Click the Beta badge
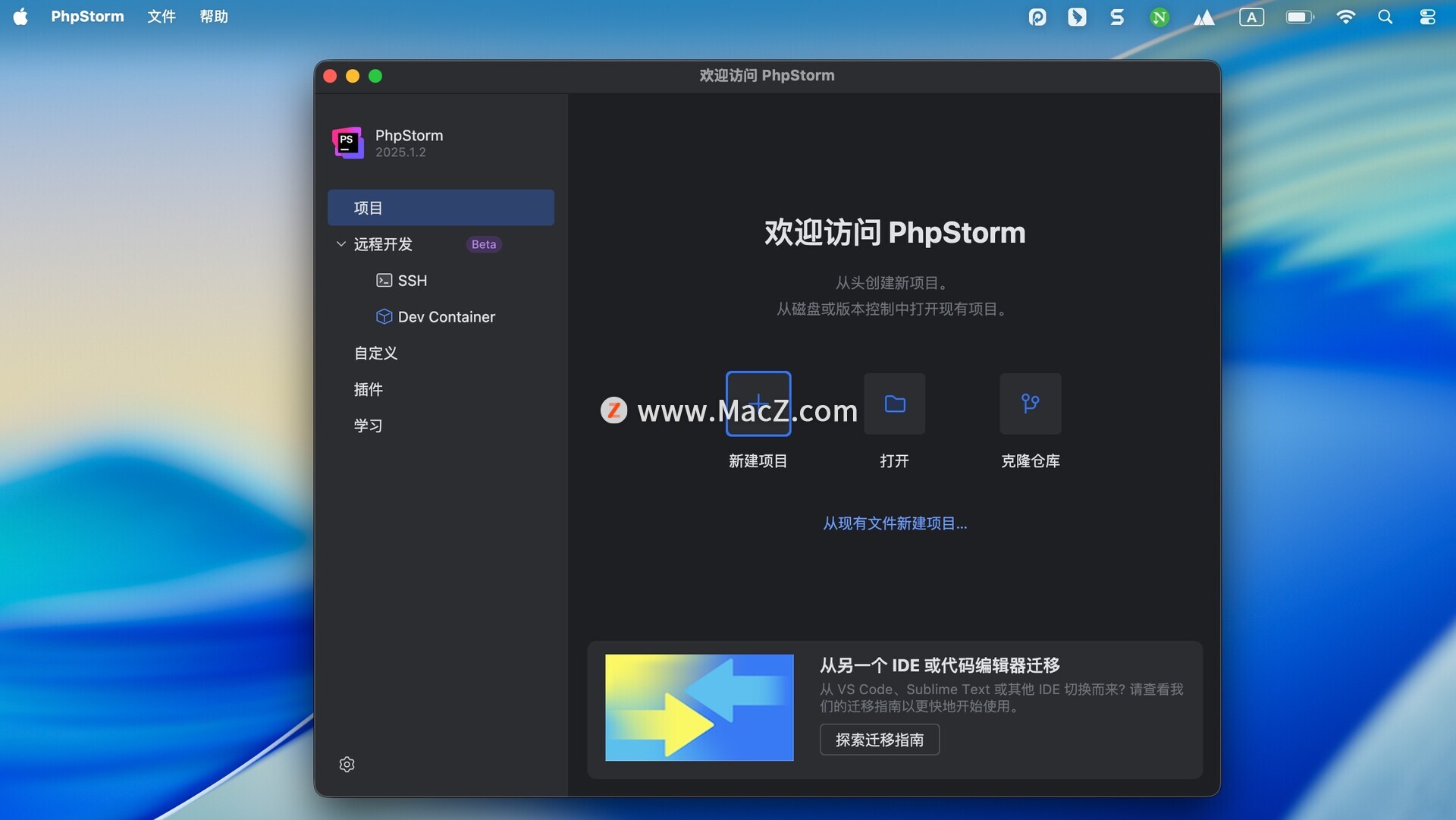 (484, 244)
